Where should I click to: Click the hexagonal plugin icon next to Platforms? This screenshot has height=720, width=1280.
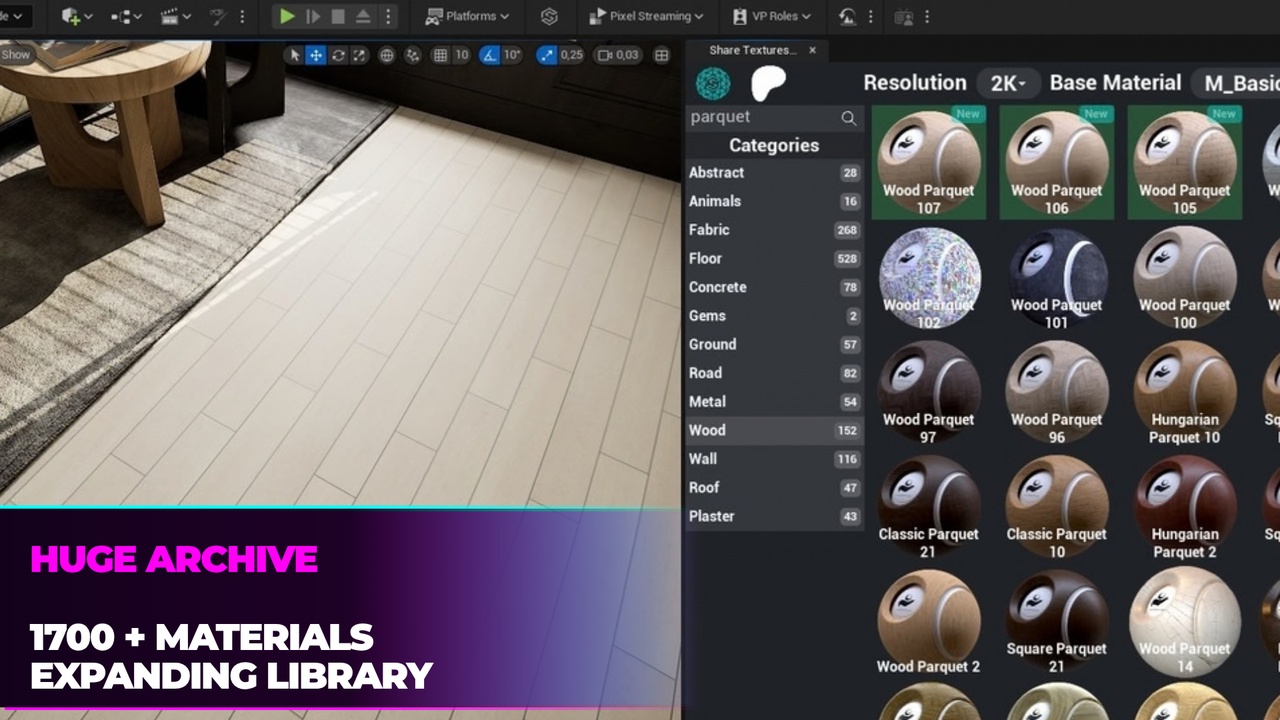coord(549,16)
